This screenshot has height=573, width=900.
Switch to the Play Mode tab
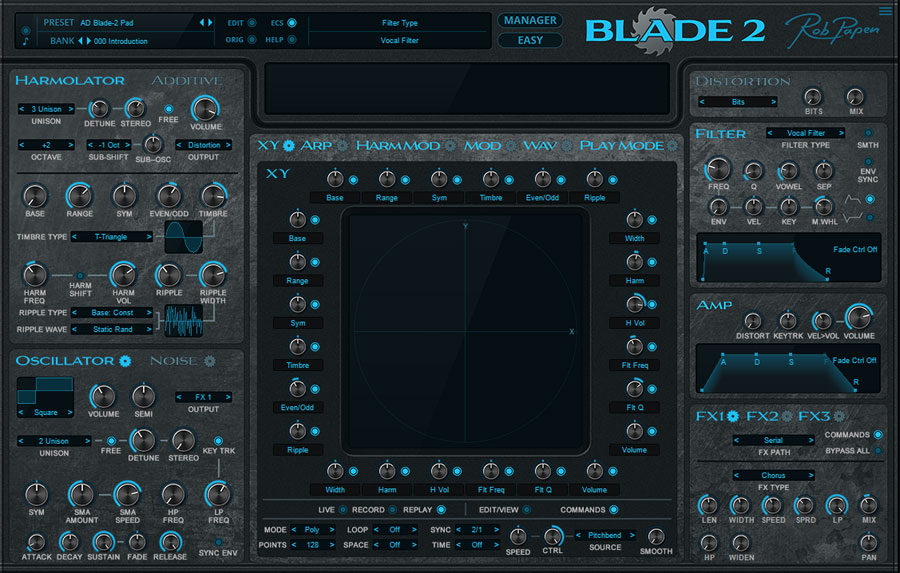click(622, 145)
